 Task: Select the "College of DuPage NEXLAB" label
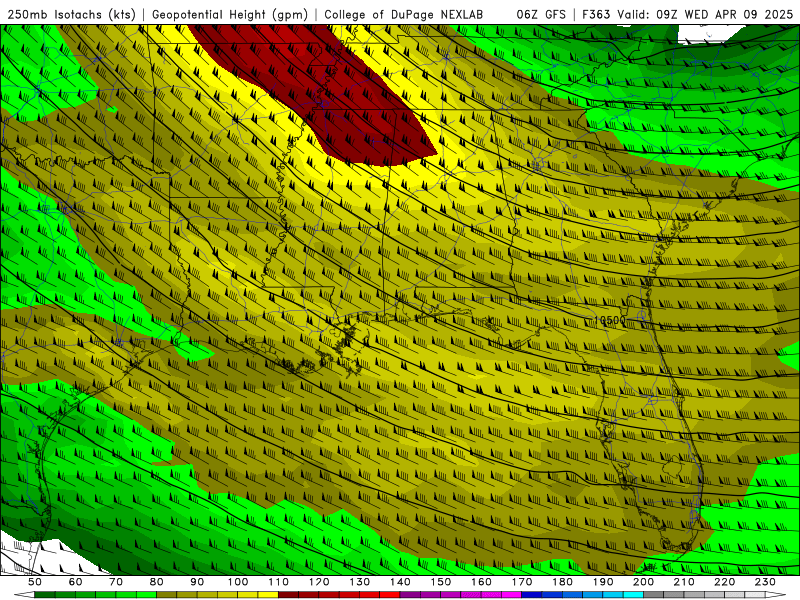coord(403,15)
